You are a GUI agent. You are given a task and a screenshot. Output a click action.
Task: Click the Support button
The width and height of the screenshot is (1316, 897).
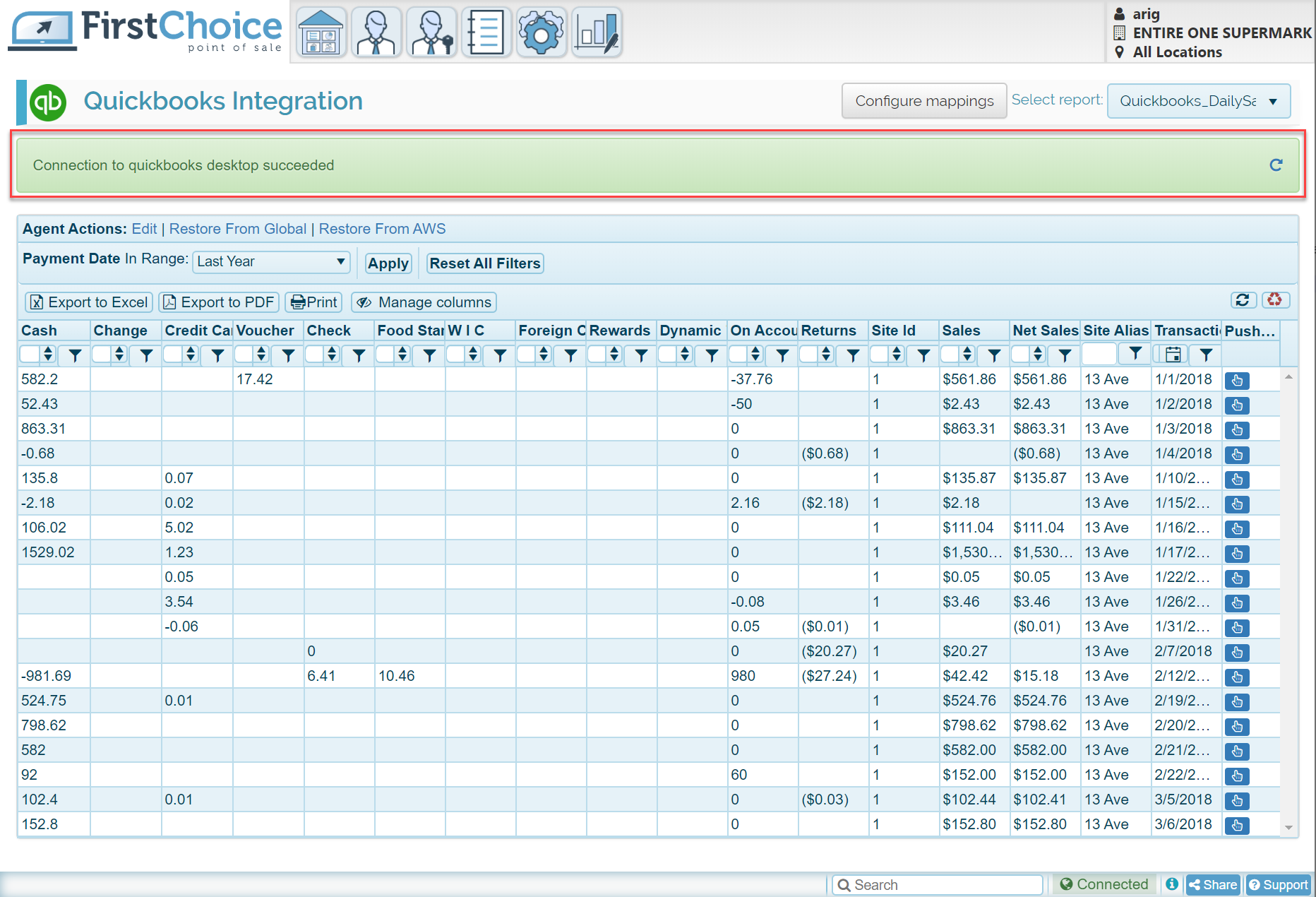tap(1278, 885)
